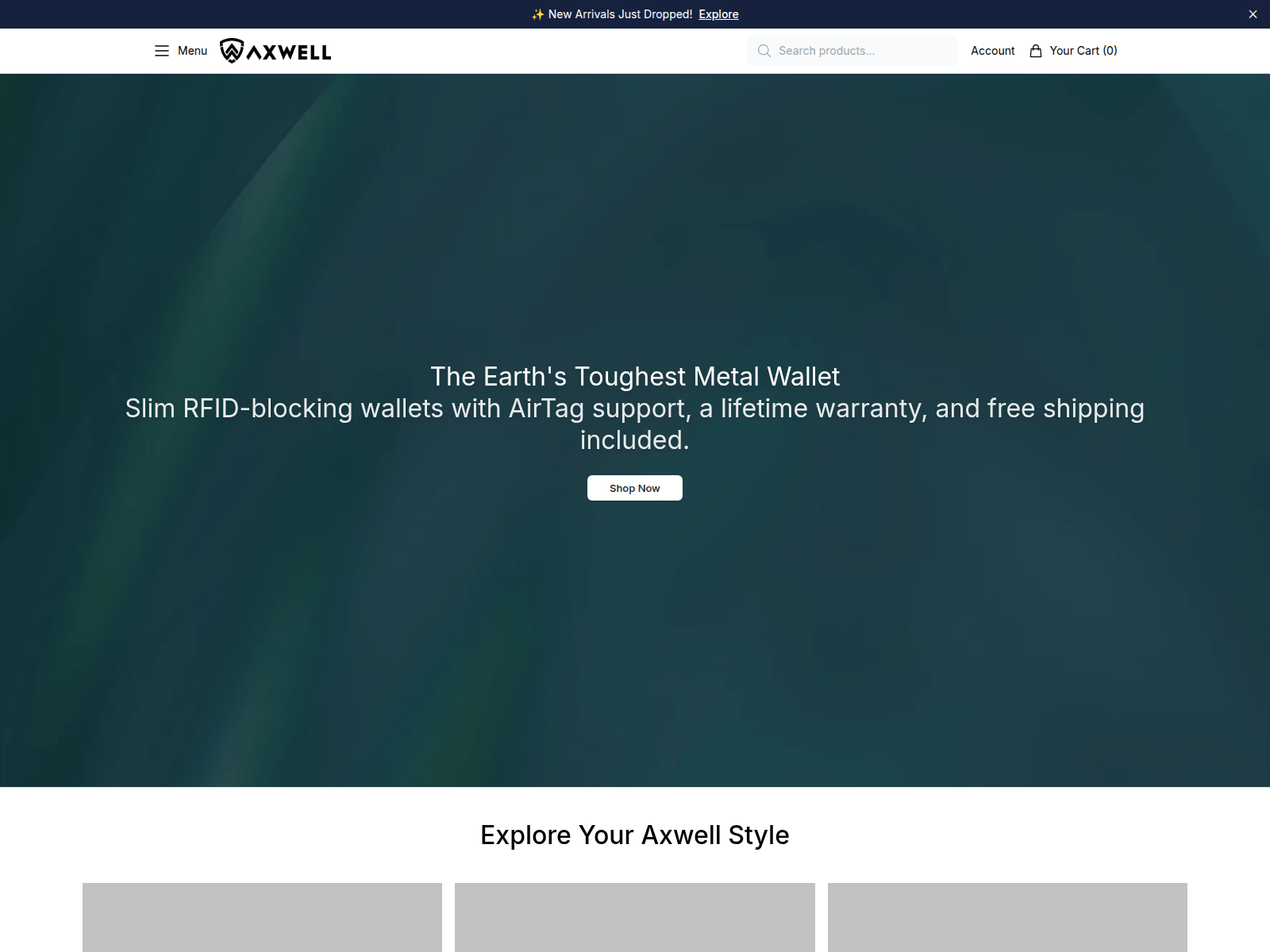Open the hamburger Menu icon
Screen dimensions: 1270x952
point(162,51)
